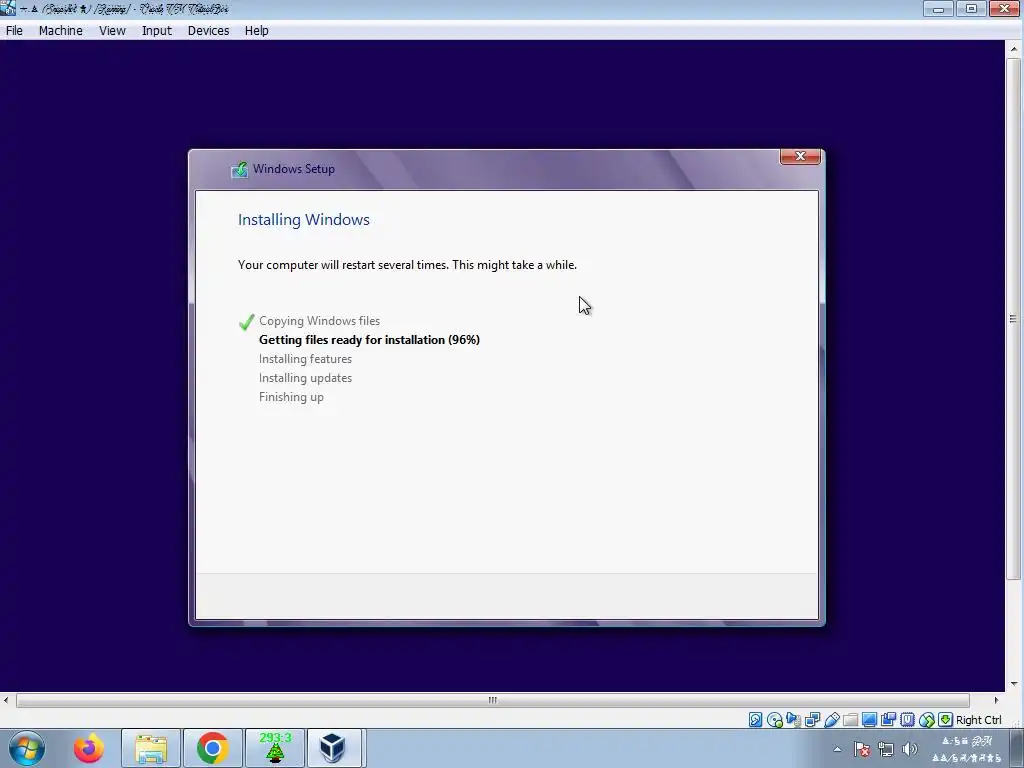Image resolution: width=1024 pixels, height=768 pixels.
Task: Select the VirtualBox cube taskbar icon
Action: tap(332, 748)
